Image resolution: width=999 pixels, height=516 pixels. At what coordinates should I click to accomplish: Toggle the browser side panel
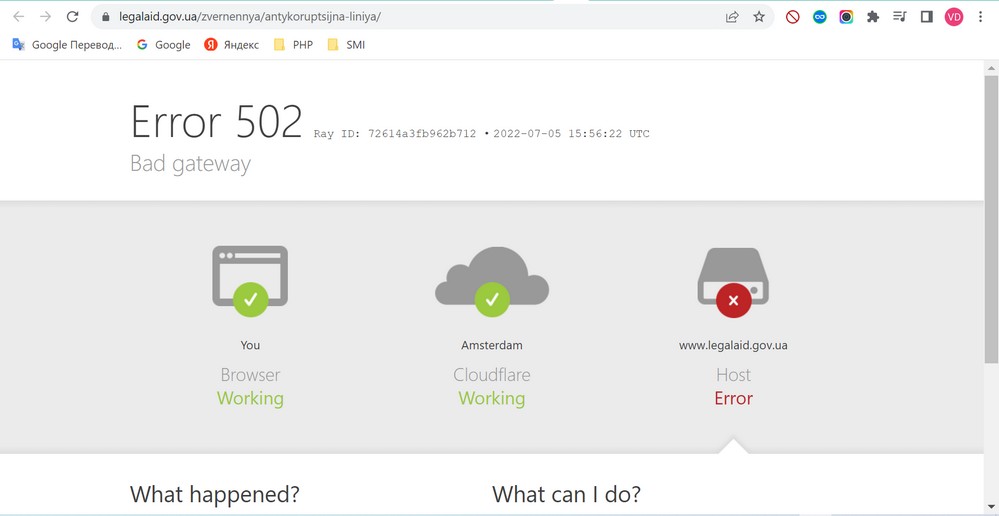[x=926, y=17]
